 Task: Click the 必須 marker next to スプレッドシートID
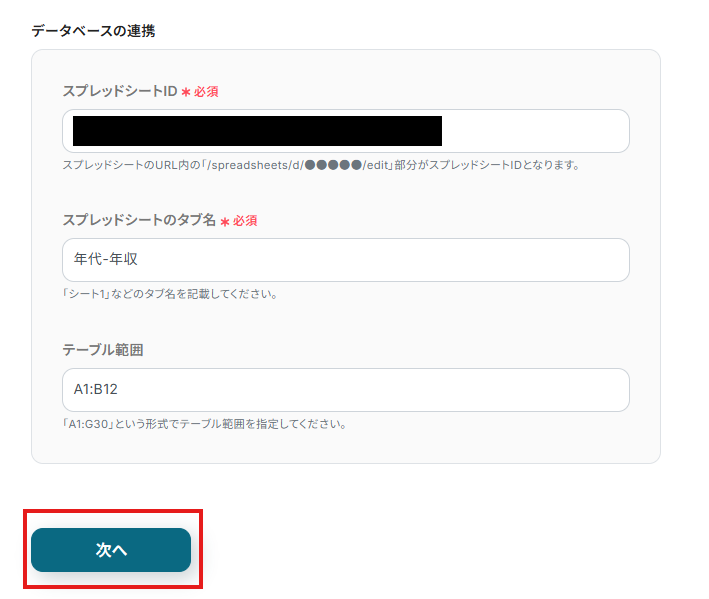206,92
